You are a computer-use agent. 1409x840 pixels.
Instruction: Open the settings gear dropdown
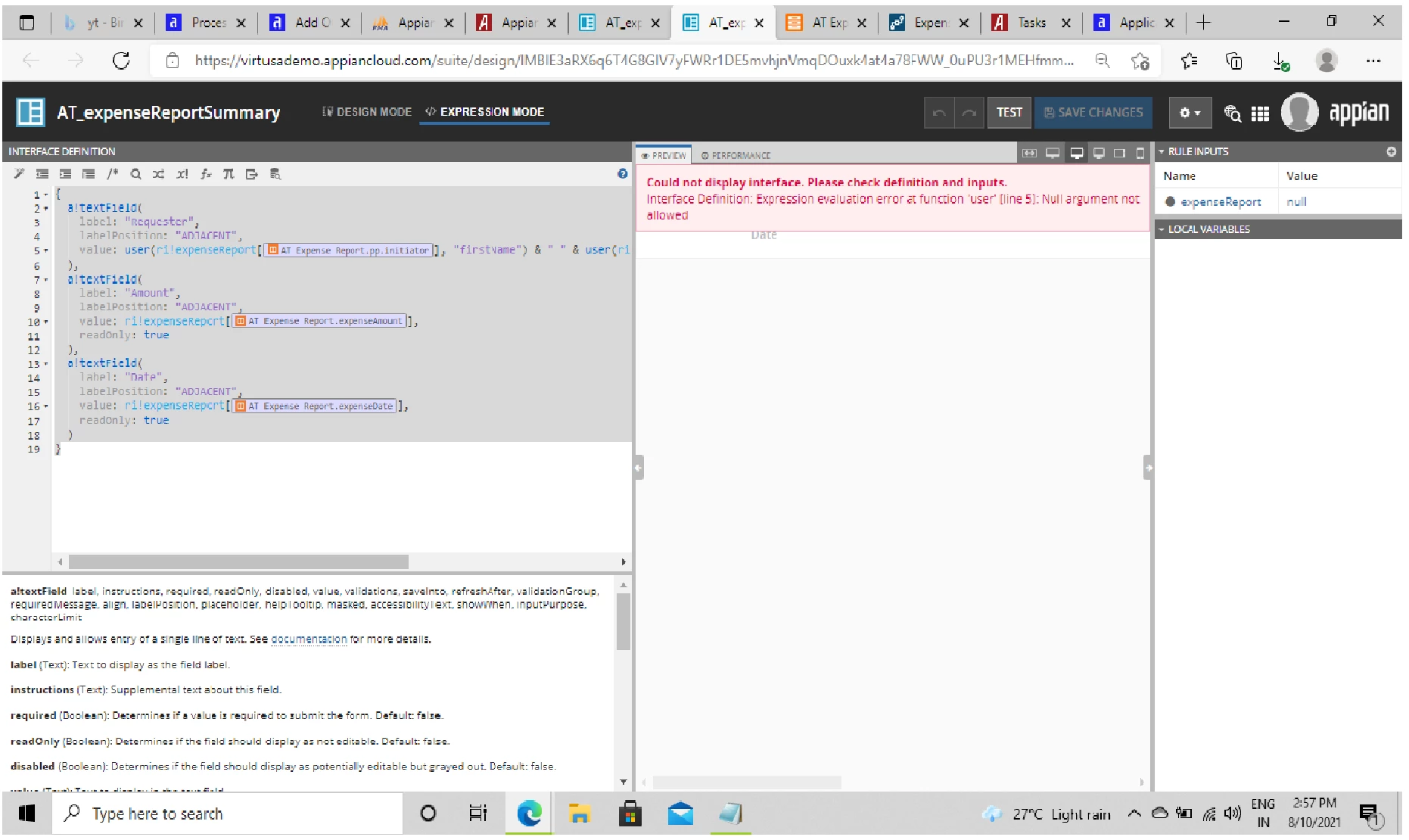(1190, 113)
